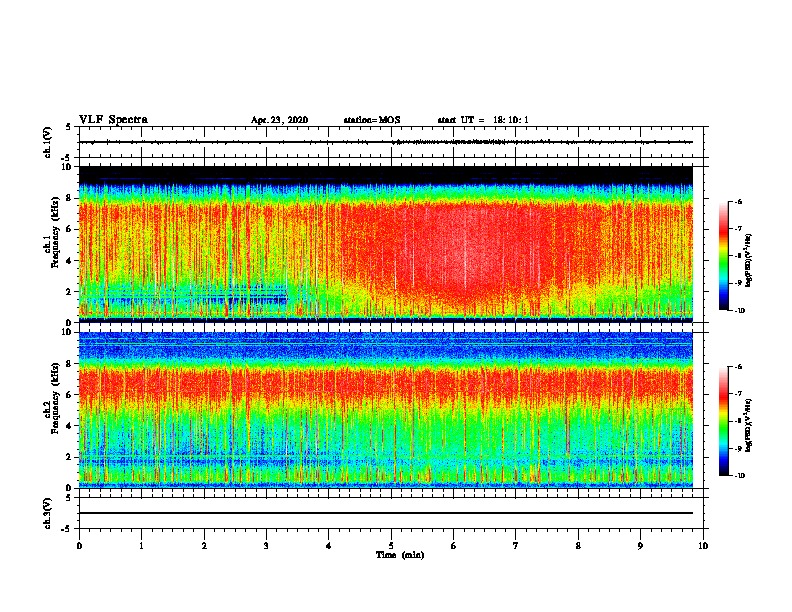The image size is (792, 612).
Task: Click the ch.1 frequency tick label "4"
Action: click(69, 261)
